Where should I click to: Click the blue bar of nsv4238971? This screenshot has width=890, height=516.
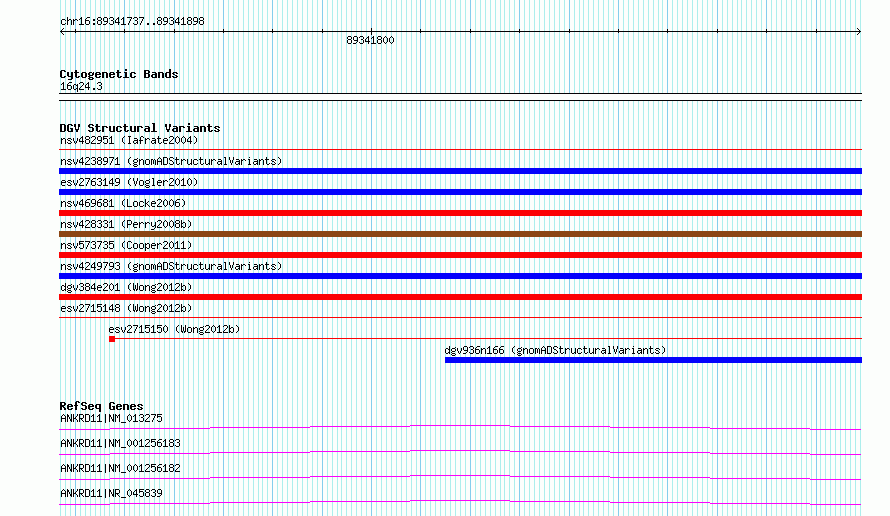click(460, 171)
